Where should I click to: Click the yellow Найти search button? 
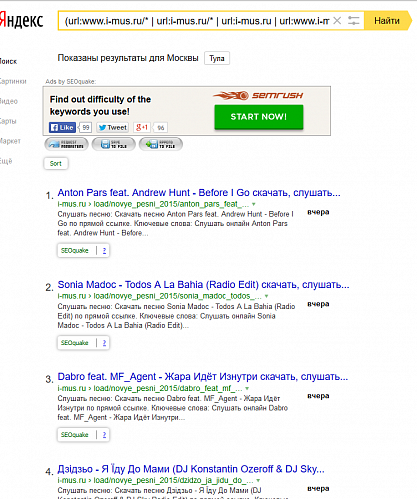coord(387,21)
